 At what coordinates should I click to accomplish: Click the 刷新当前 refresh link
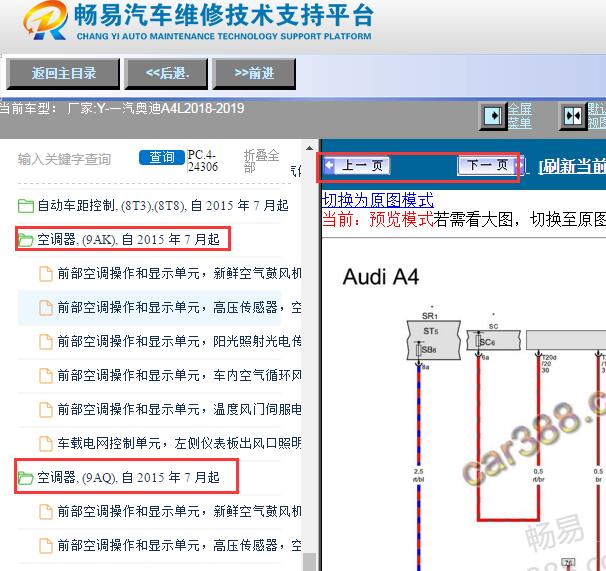(x=572, y=166)
